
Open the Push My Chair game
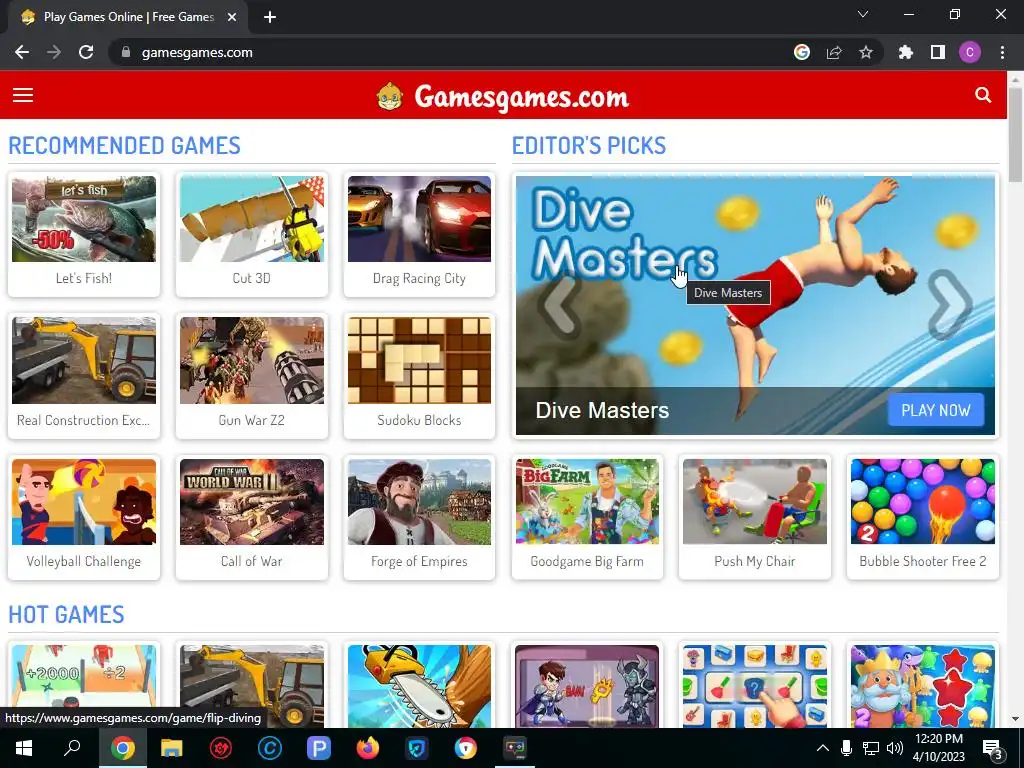[755, 517]
